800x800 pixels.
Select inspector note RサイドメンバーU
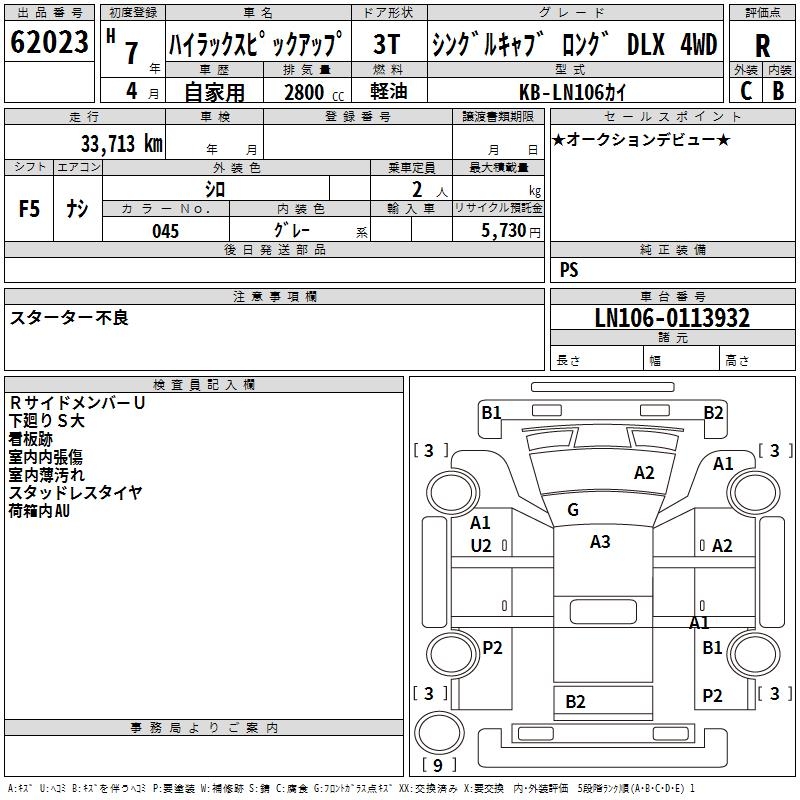click(77, 403)
